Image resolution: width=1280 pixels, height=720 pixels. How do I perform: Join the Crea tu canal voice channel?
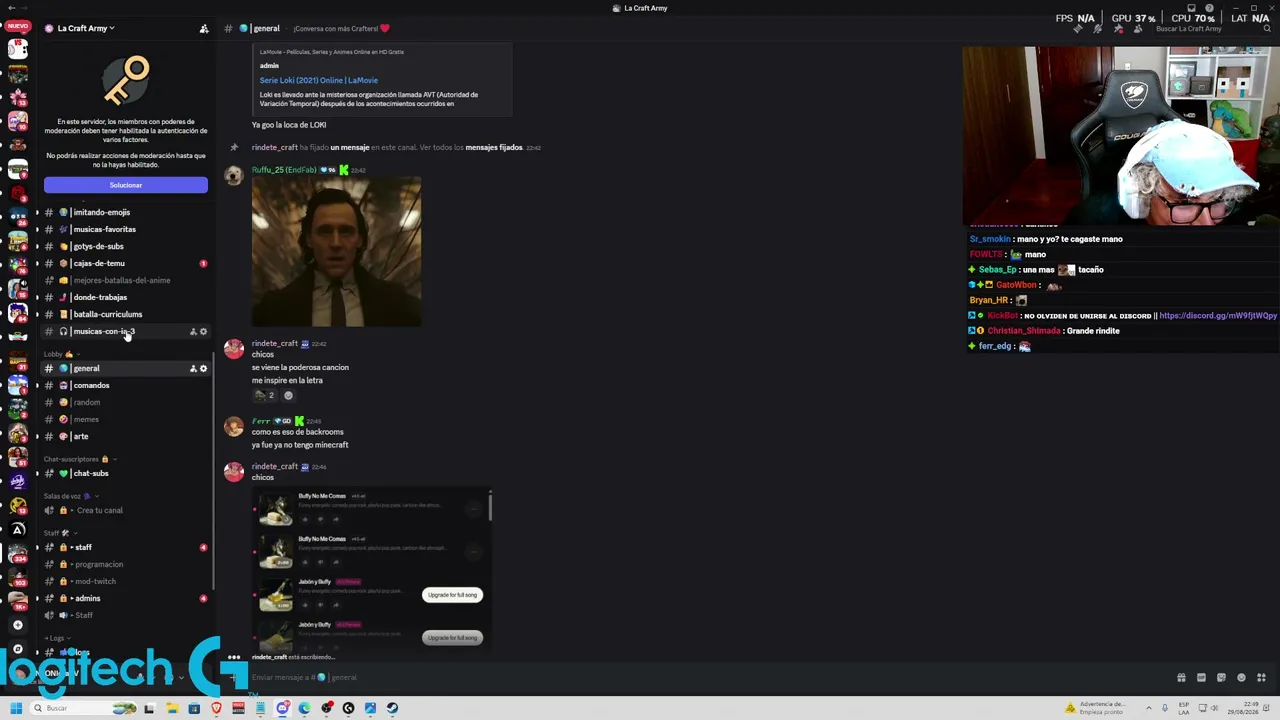tap(125, 511)
